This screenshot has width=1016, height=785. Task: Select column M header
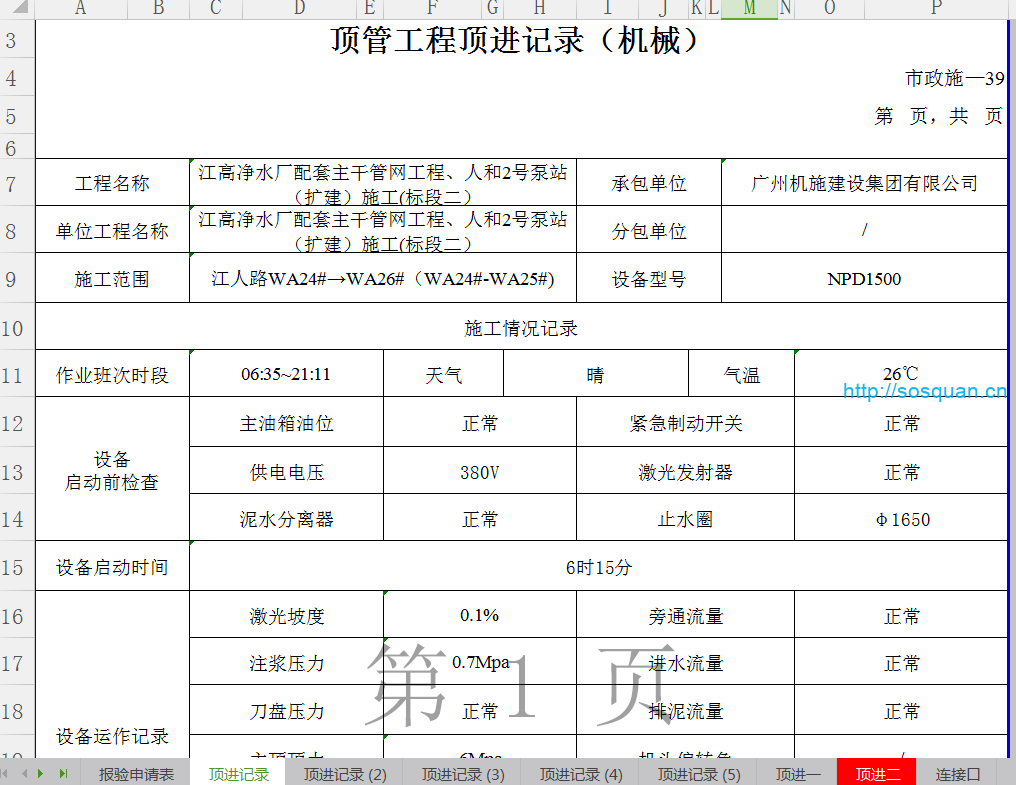pyautogui.click(x=749, y=9)
